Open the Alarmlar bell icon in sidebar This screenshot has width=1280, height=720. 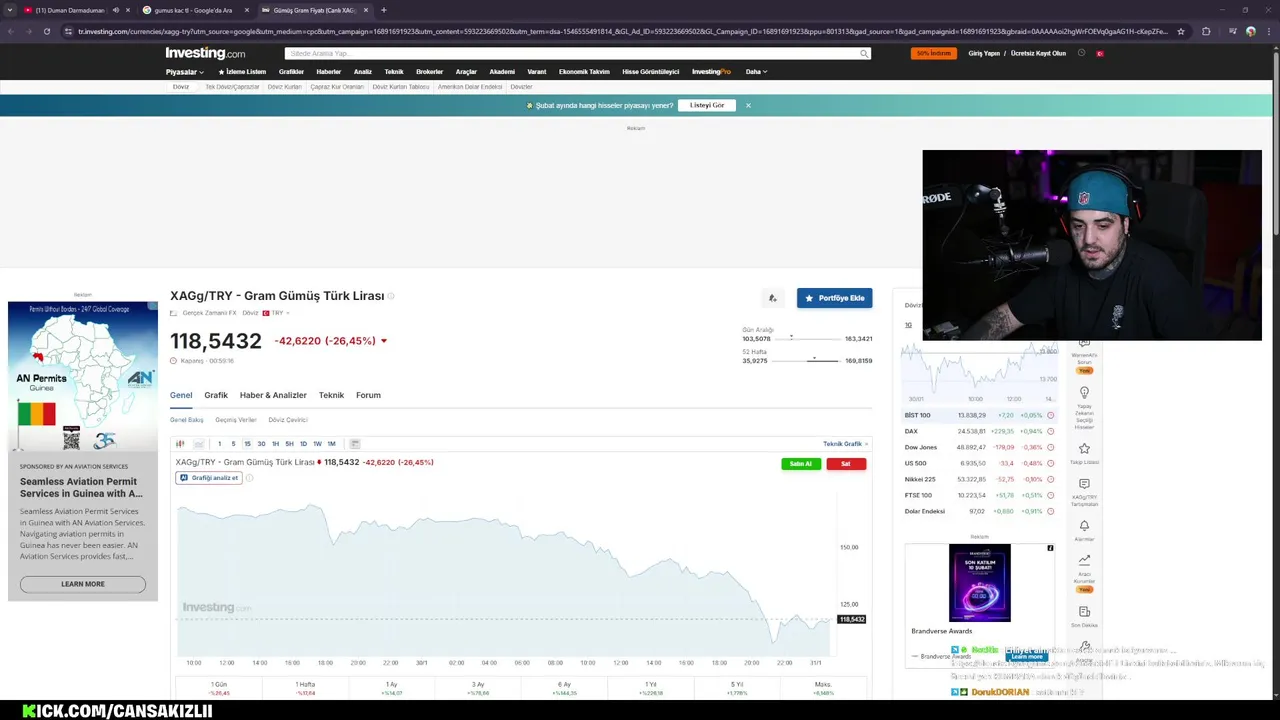click(1084, 526)
